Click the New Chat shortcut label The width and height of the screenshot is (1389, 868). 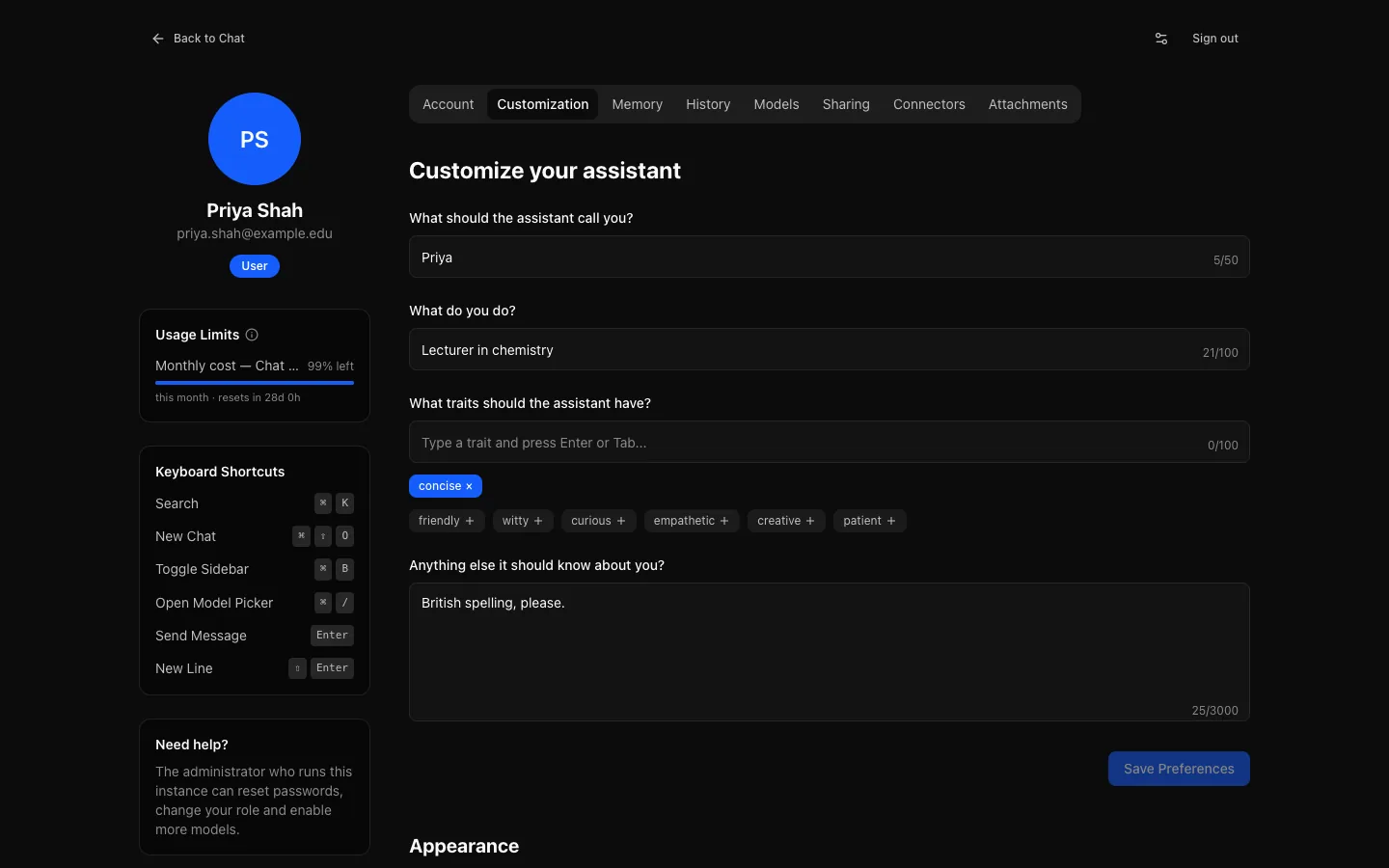[x=185, y=536]
